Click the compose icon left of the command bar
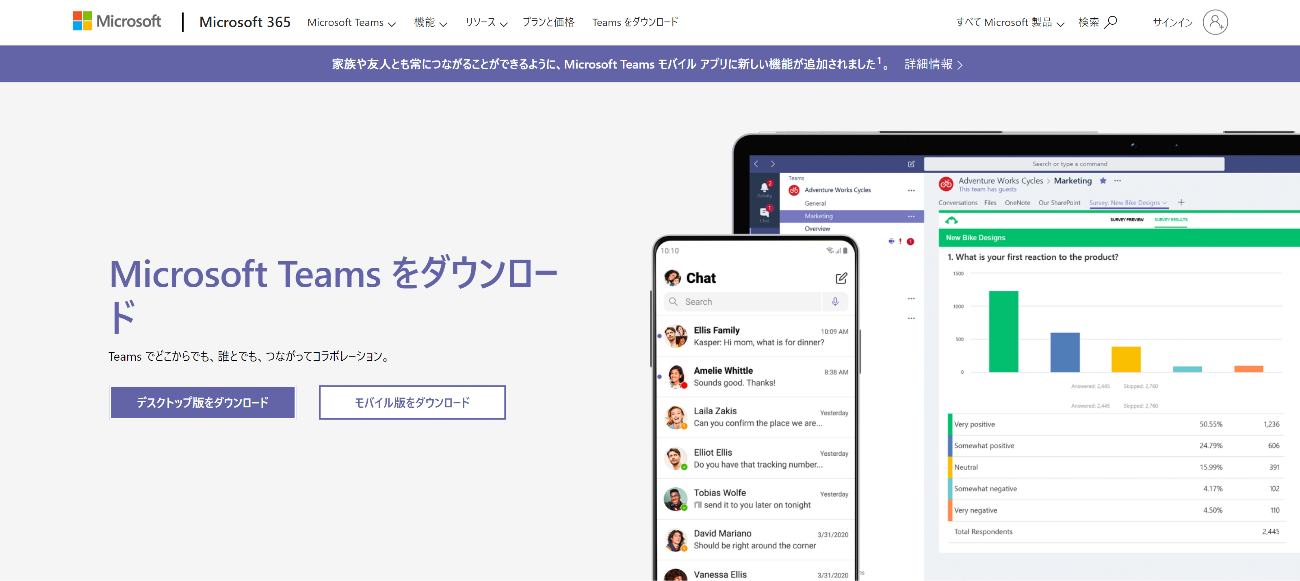The image size is (1300, 581). [x=911, y=163]
